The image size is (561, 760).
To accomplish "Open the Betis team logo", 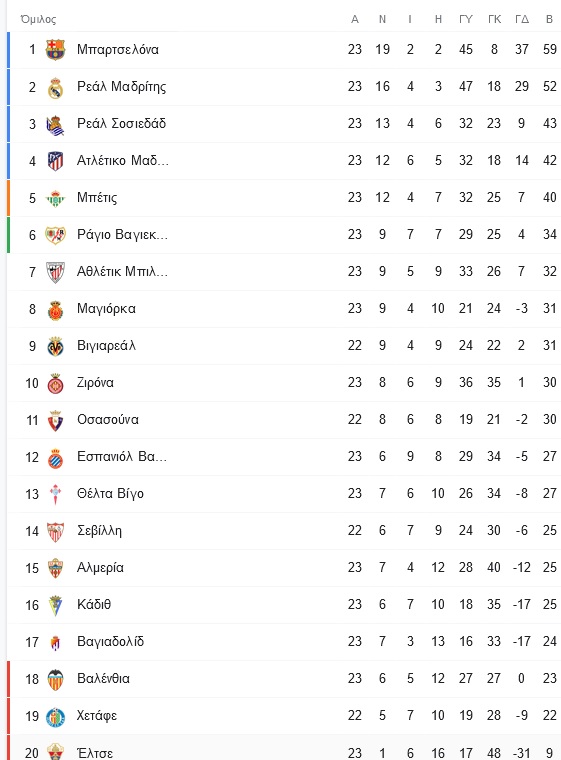I will pos(55,198).
